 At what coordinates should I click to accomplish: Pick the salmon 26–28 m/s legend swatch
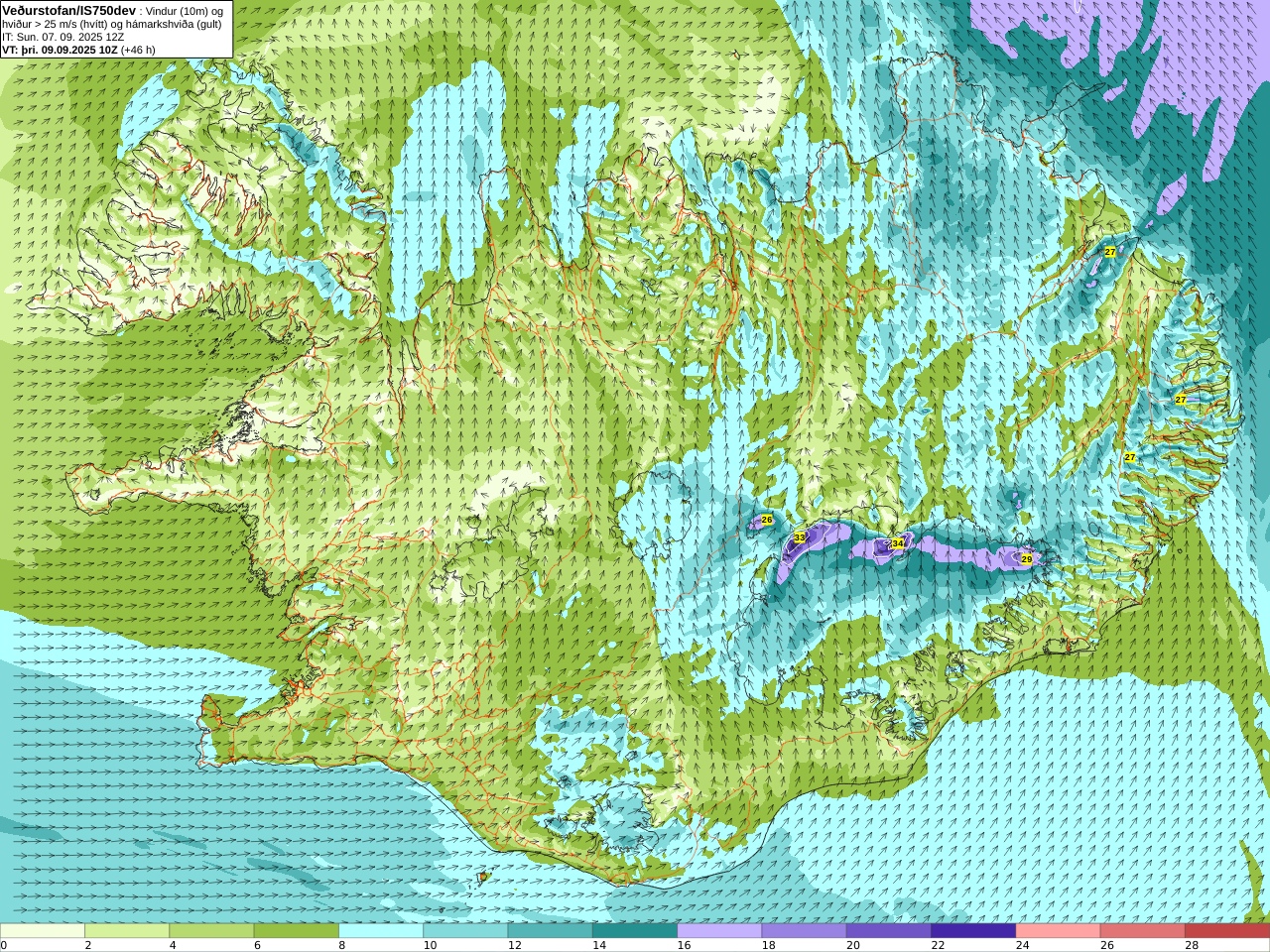[1142, 931]
